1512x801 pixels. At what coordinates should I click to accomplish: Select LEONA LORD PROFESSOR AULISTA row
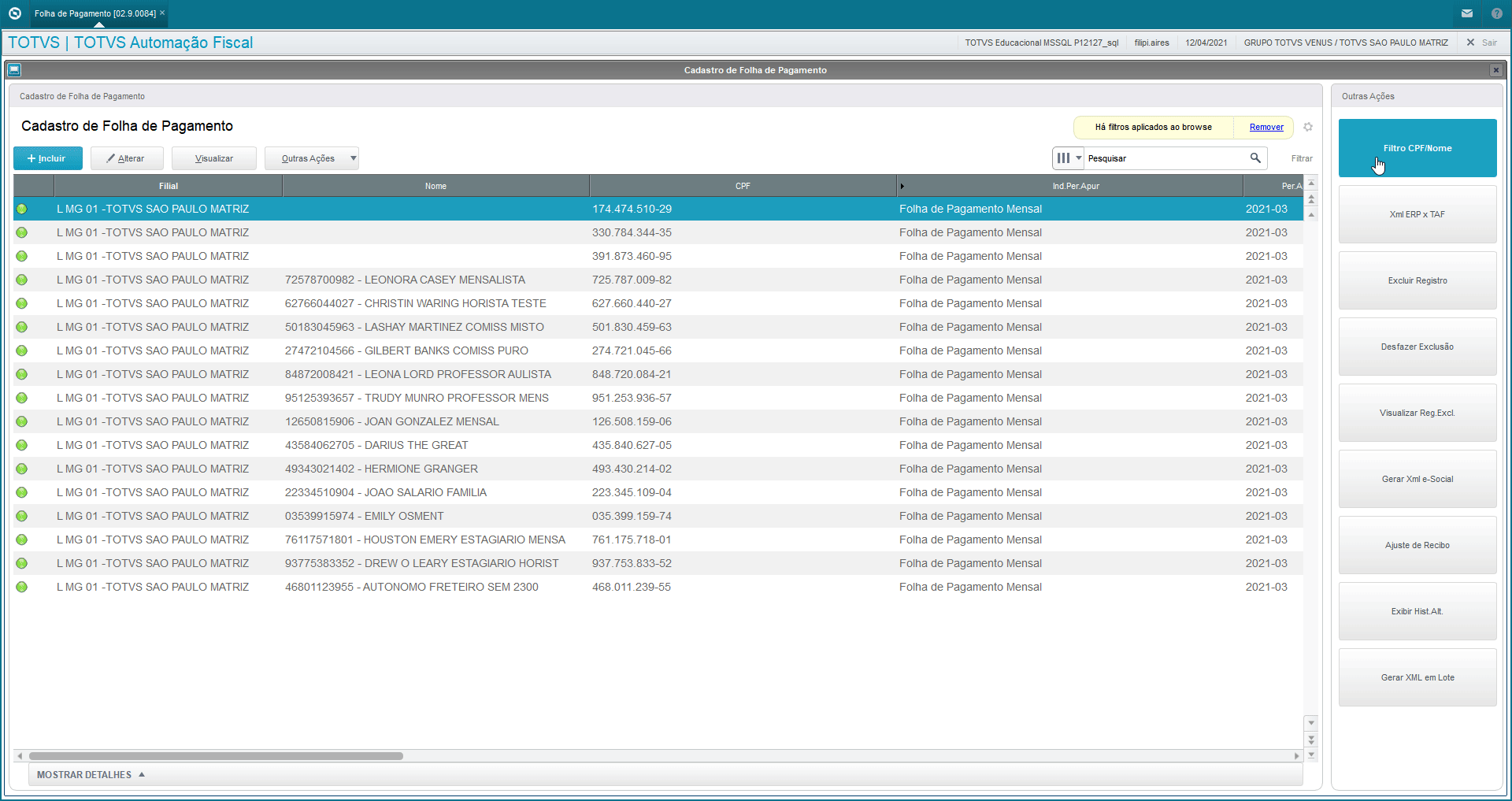[658, 374]
